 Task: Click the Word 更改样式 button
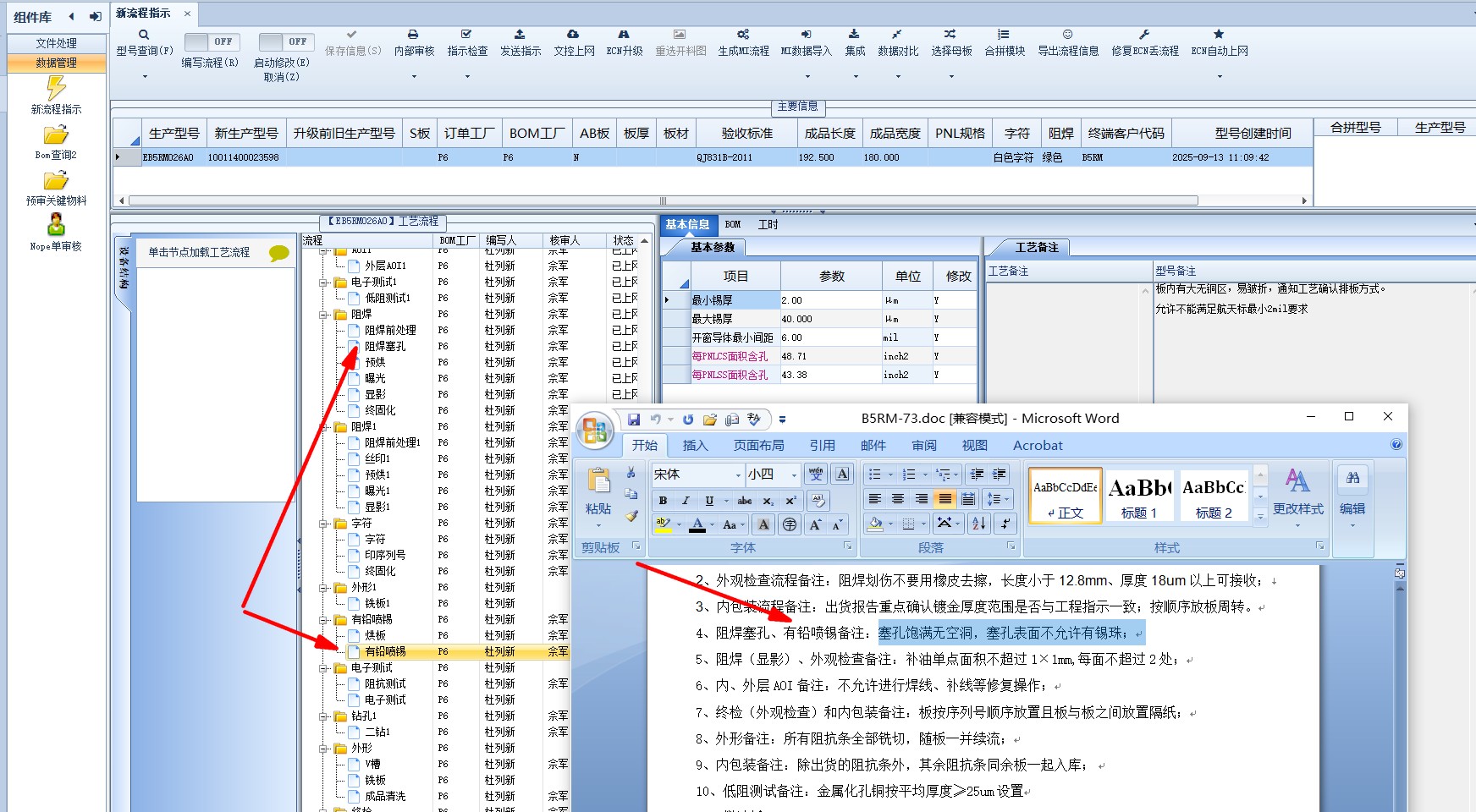[1297, 497]
